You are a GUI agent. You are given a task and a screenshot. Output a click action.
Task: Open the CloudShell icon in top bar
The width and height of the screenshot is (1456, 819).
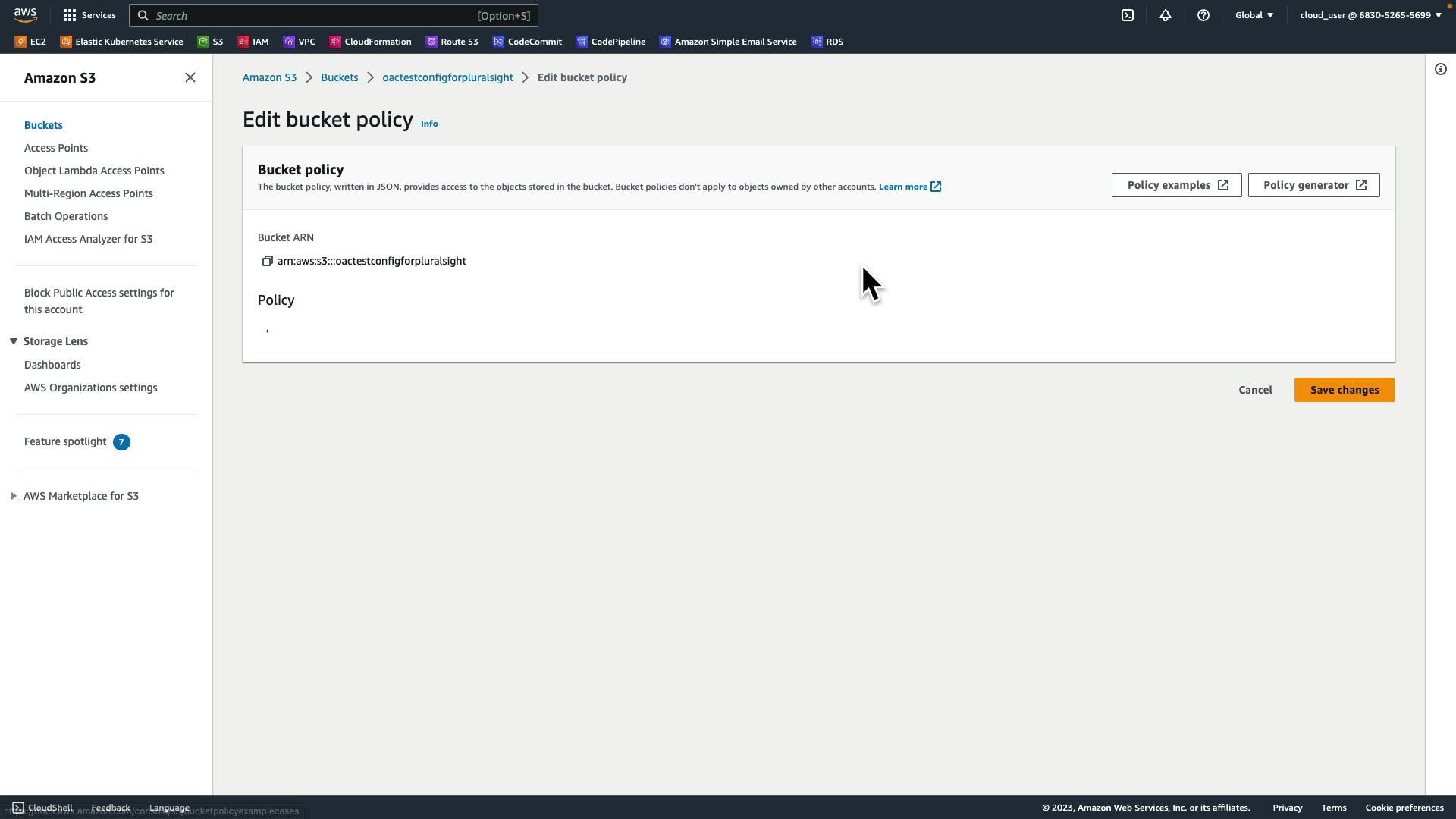1128,15
